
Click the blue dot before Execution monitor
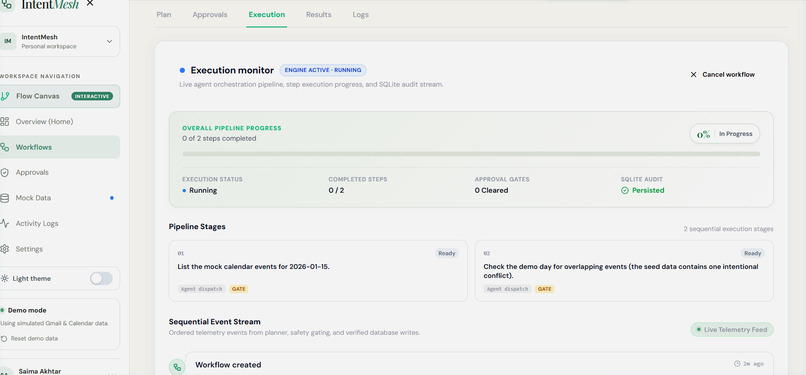coord(182,70)
